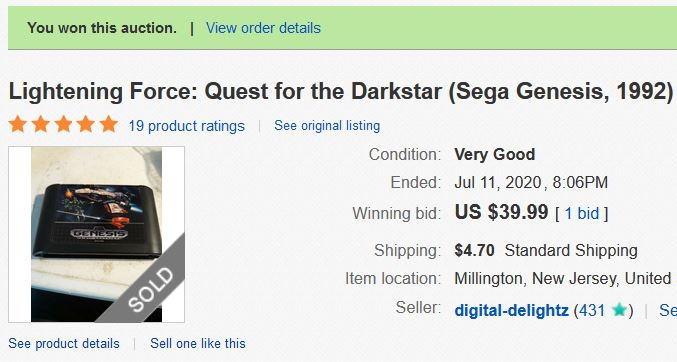The height and width of the screenshot is (362, 677).
Task: Click the SOLD ribbon on product image
Action: click(151, 289)
